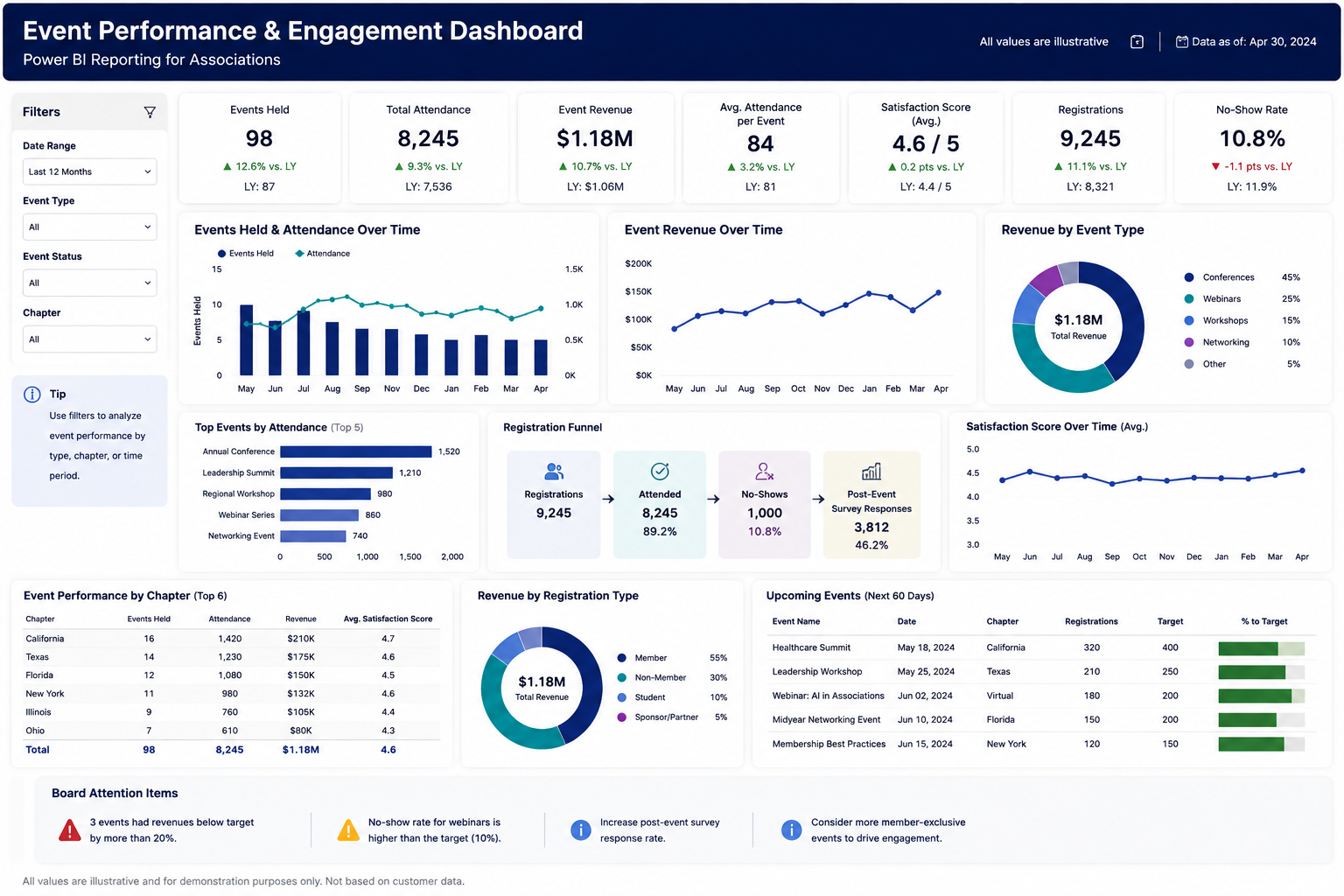Click the Attended checkmark icon in funnel
Viewport: 1344px width, 896px height.
pos(660,472)
